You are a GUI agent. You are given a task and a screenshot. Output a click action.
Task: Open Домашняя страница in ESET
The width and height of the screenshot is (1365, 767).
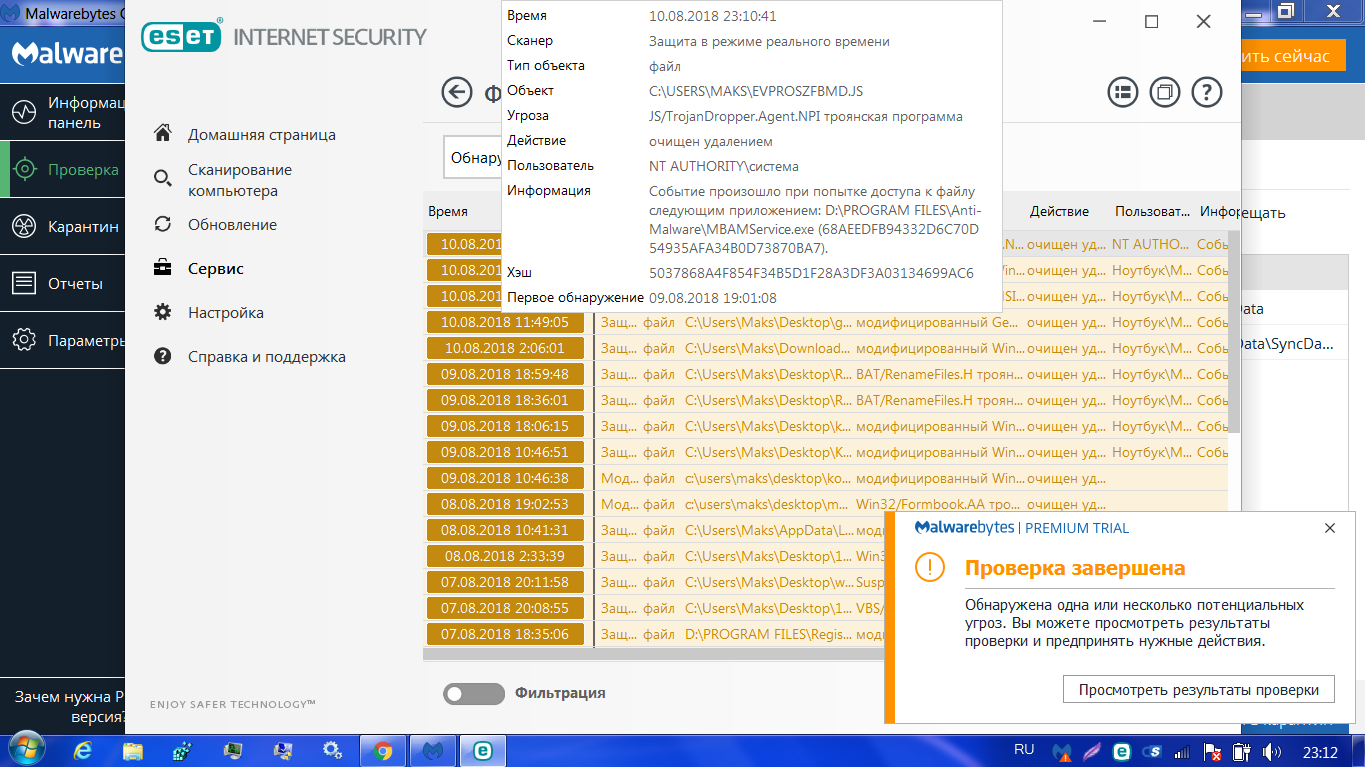(x=262, y=135)
